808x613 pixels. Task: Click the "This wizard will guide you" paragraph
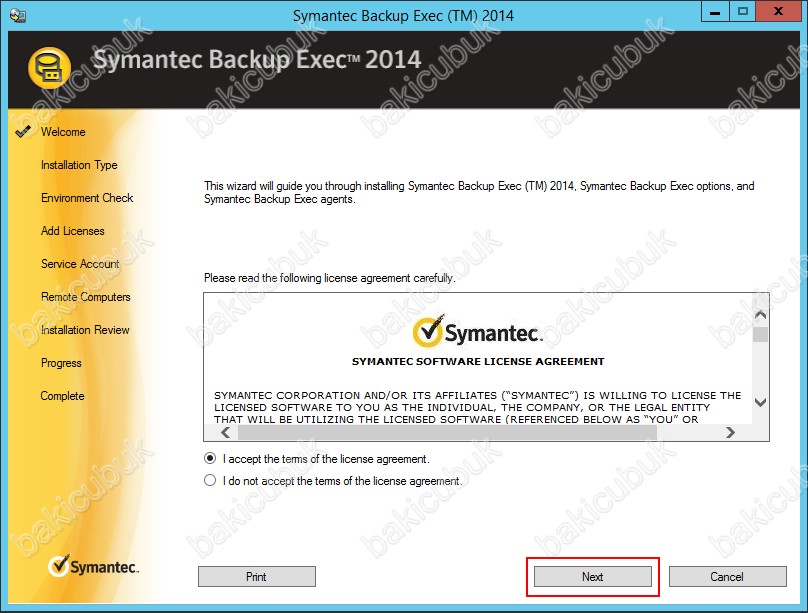click(479, 193)
